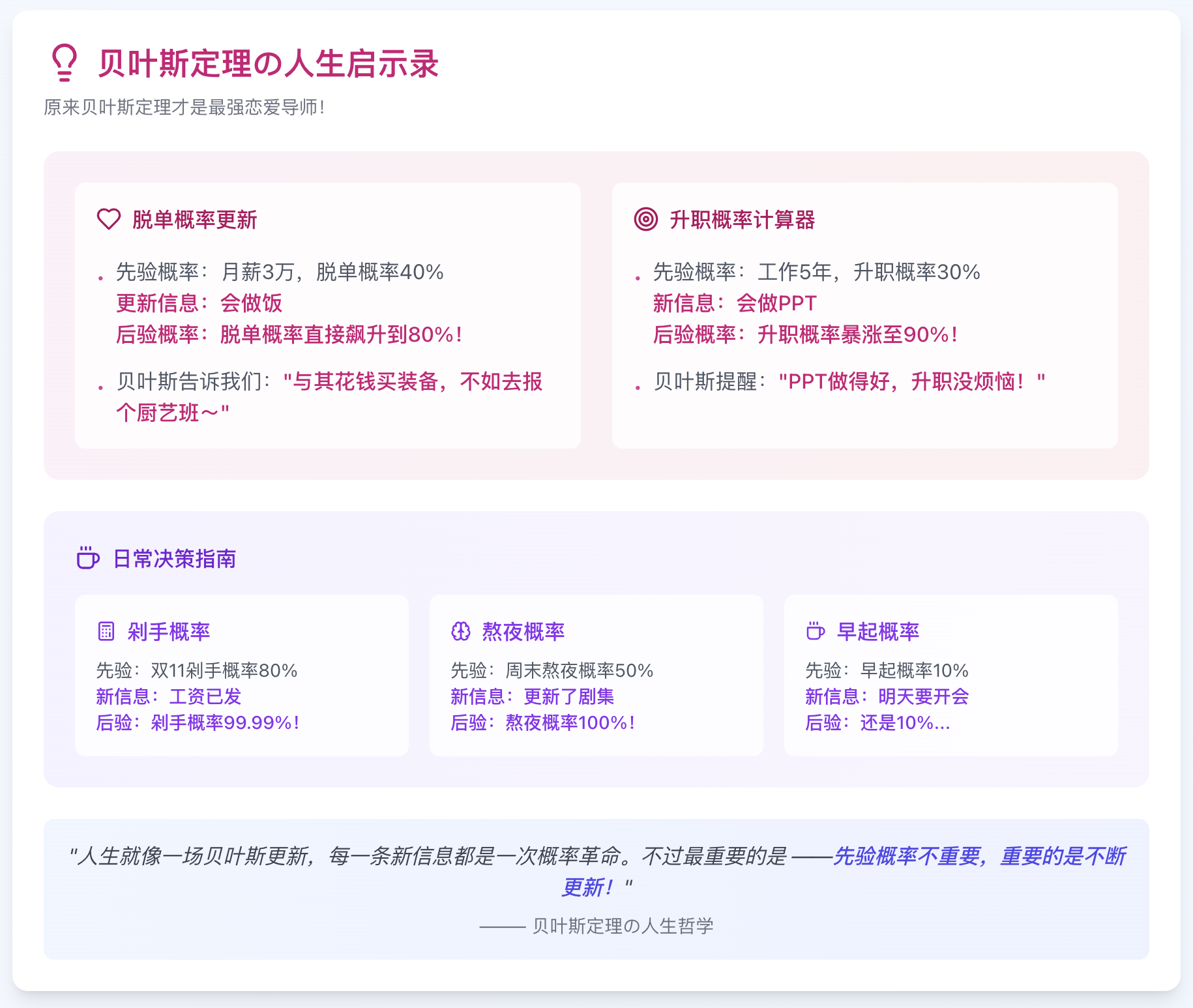Click the 剁手概率 card title
Image resolution: width=1193 pixels, height=1008 pixels.
click(168, 632)
